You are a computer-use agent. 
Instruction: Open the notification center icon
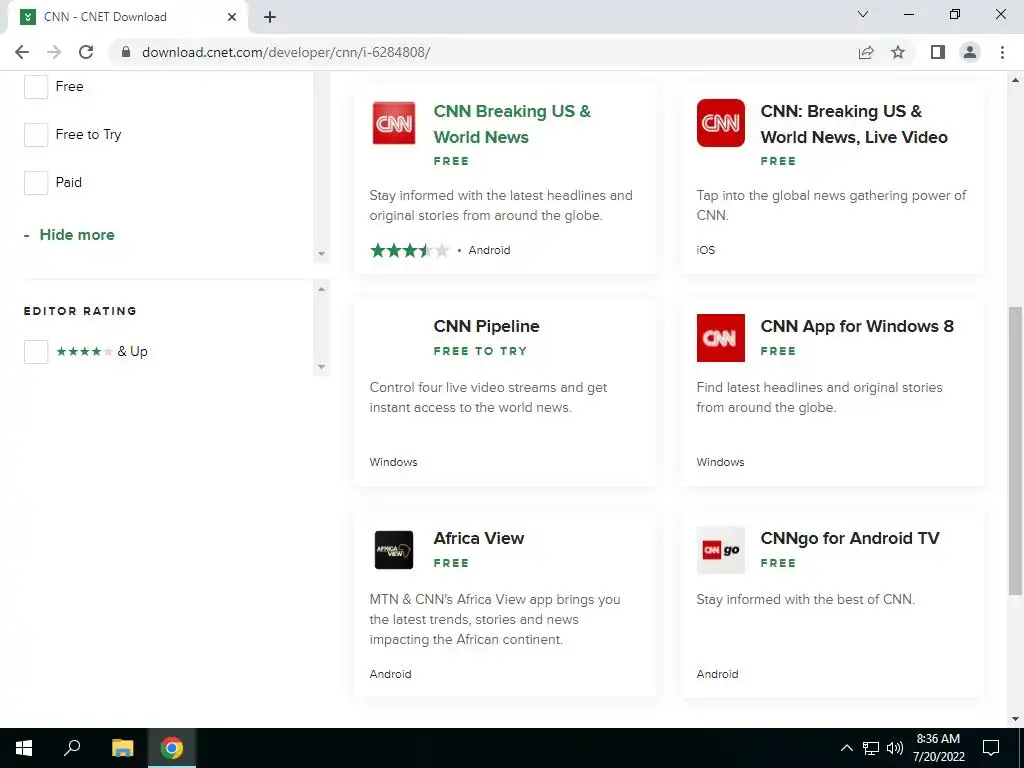click(991, 748)
